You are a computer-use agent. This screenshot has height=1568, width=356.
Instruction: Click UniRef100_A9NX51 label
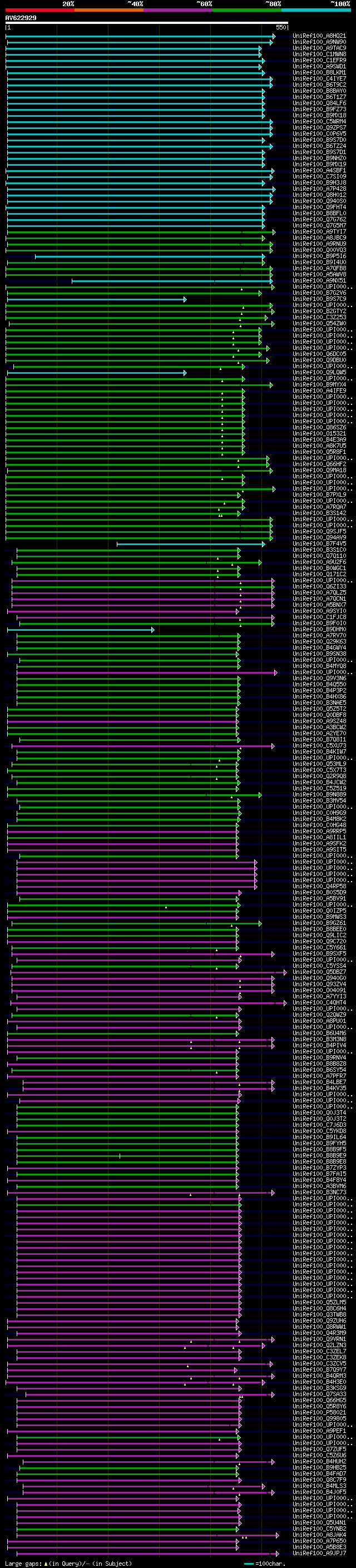pos(319,280)
